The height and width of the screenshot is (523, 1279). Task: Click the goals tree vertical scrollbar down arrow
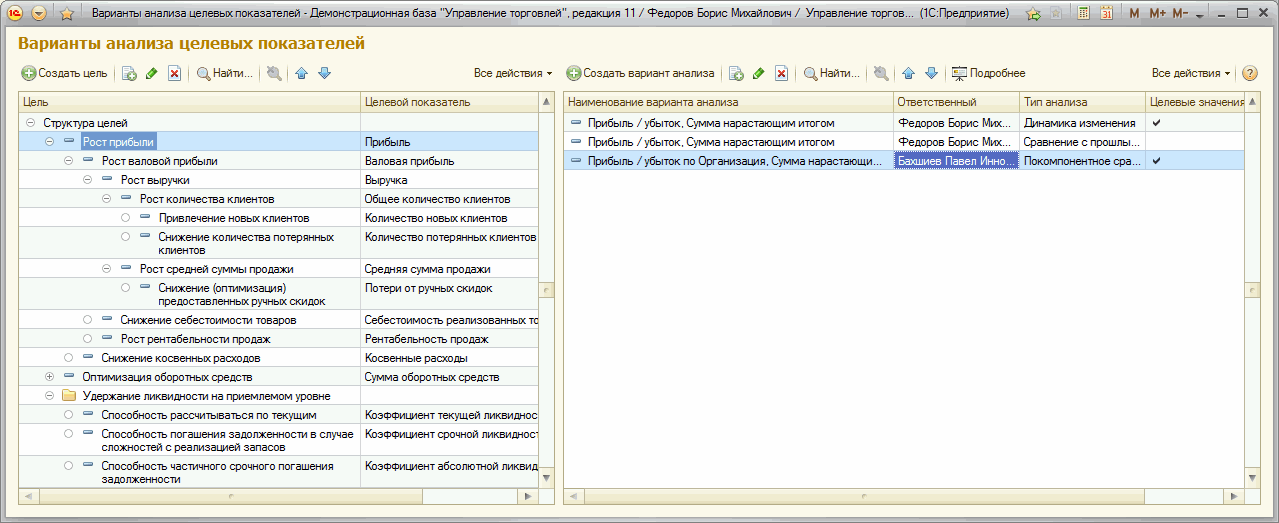pyautogui.click(x=547, y=478)
